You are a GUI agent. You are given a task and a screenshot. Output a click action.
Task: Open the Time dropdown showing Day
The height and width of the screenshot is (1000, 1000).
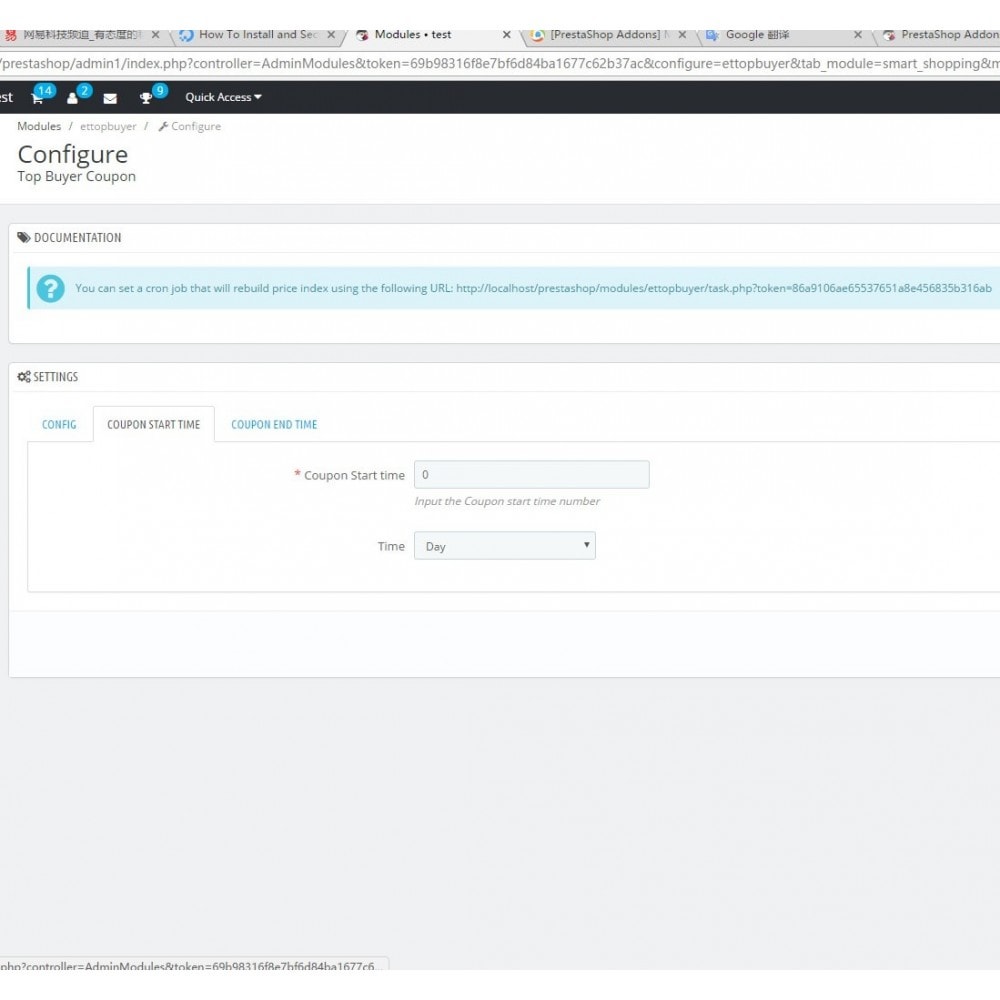click(x=504, y=546)
